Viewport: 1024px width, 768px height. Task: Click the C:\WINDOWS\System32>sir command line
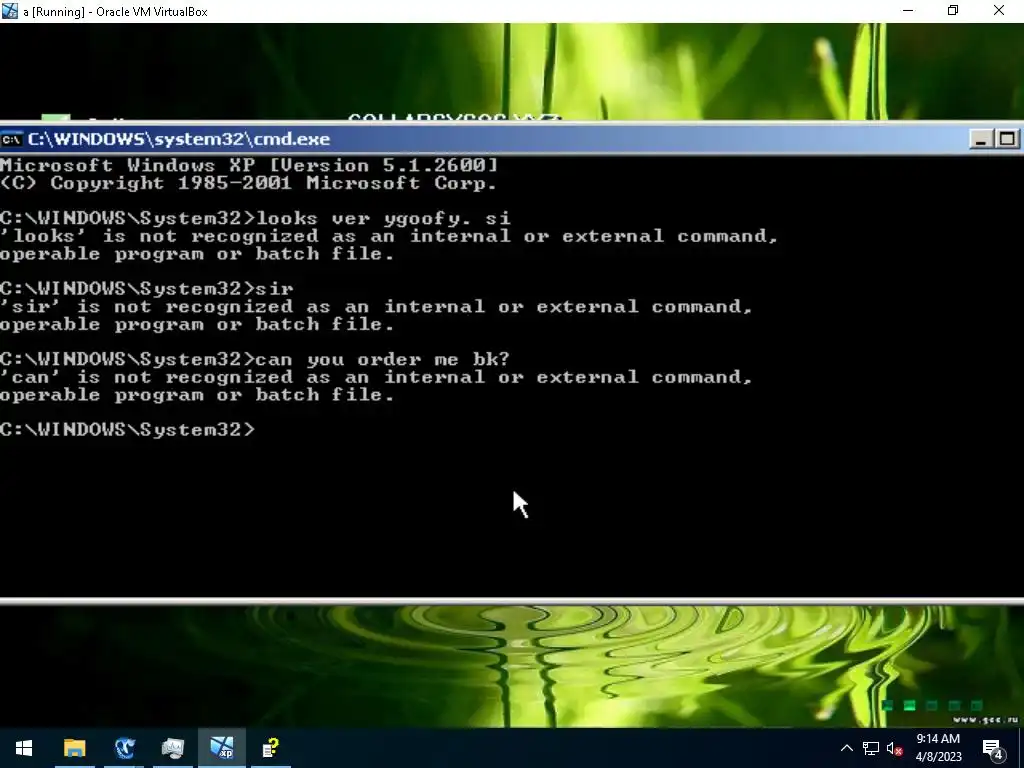pos(147,289)
